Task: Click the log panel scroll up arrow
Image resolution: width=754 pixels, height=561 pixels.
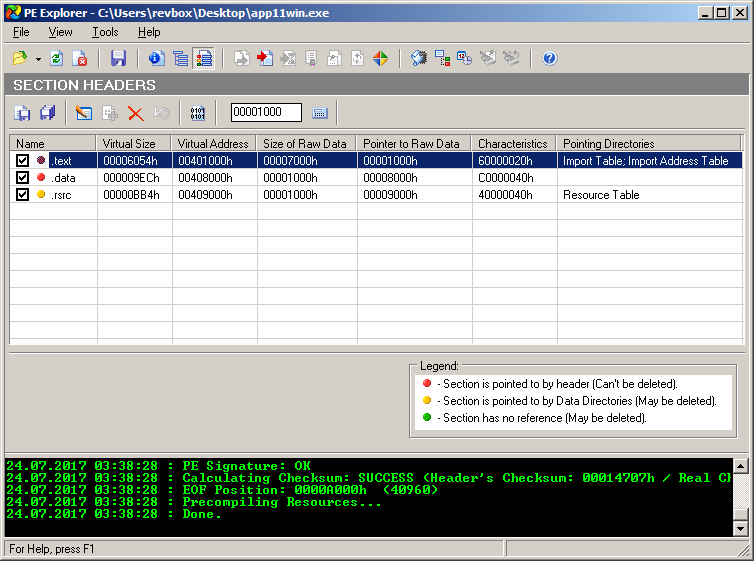Action: click(740, 466)
